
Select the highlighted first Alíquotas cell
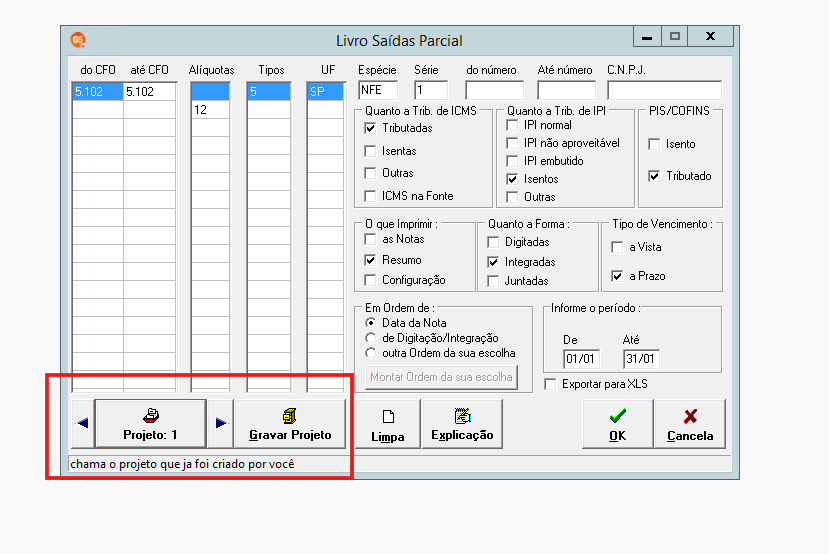[x=210, y=92]
